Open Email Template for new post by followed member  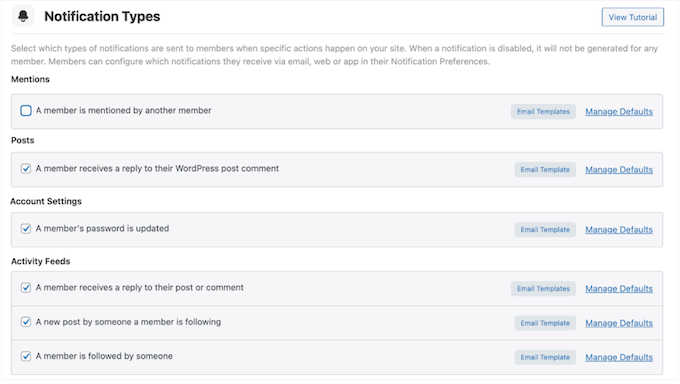pos(545,323)
